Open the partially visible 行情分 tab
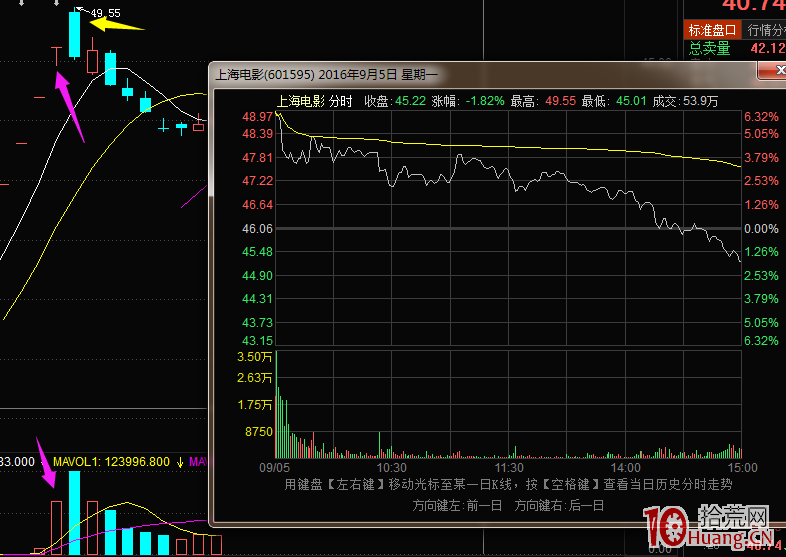Viewport: 786px width, 557px height. [x=765, y=30]
